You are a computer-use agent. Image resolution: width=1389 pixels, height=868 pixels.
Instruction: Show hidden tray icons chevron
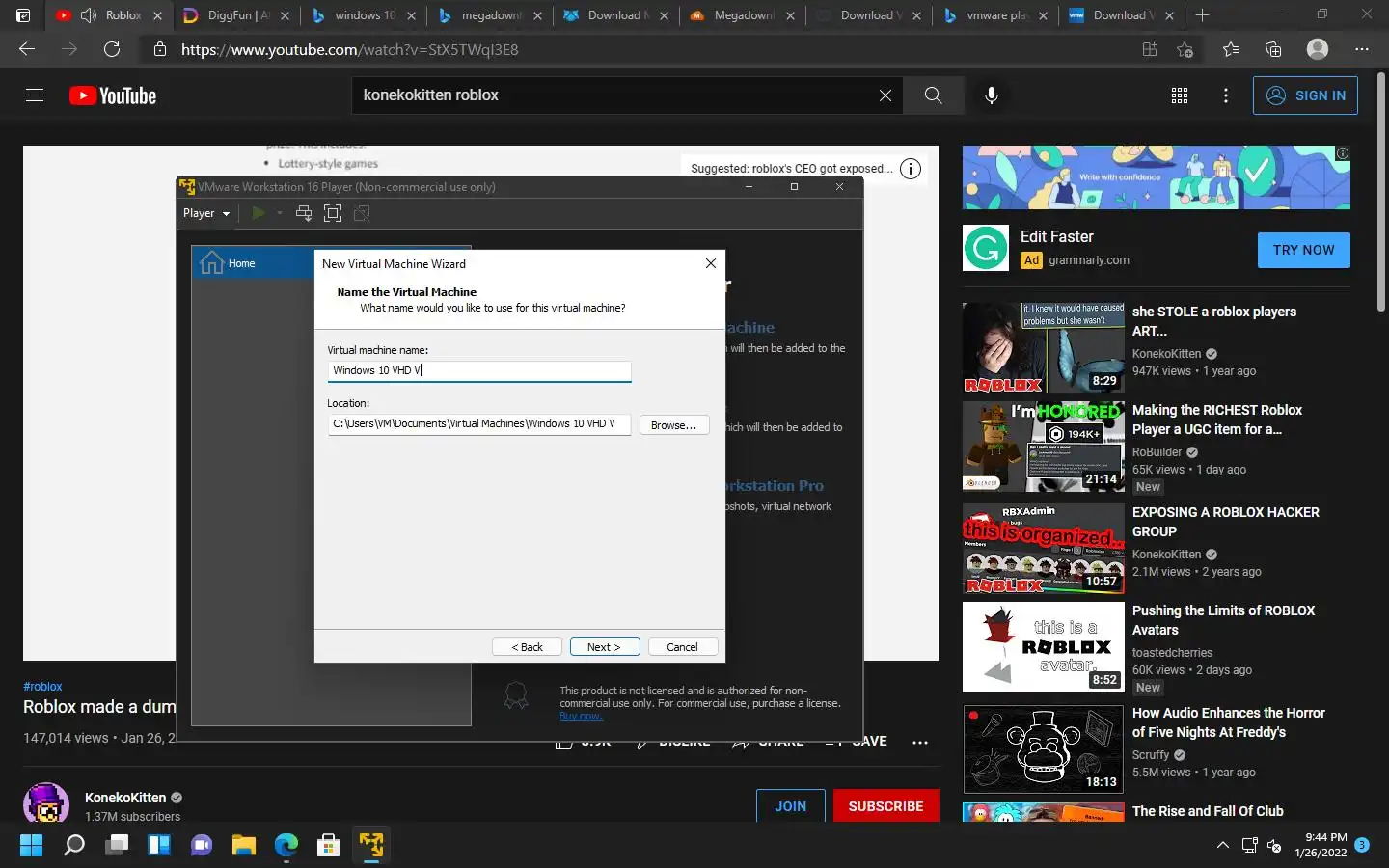pyautogui.click(x=1223, y=846)
